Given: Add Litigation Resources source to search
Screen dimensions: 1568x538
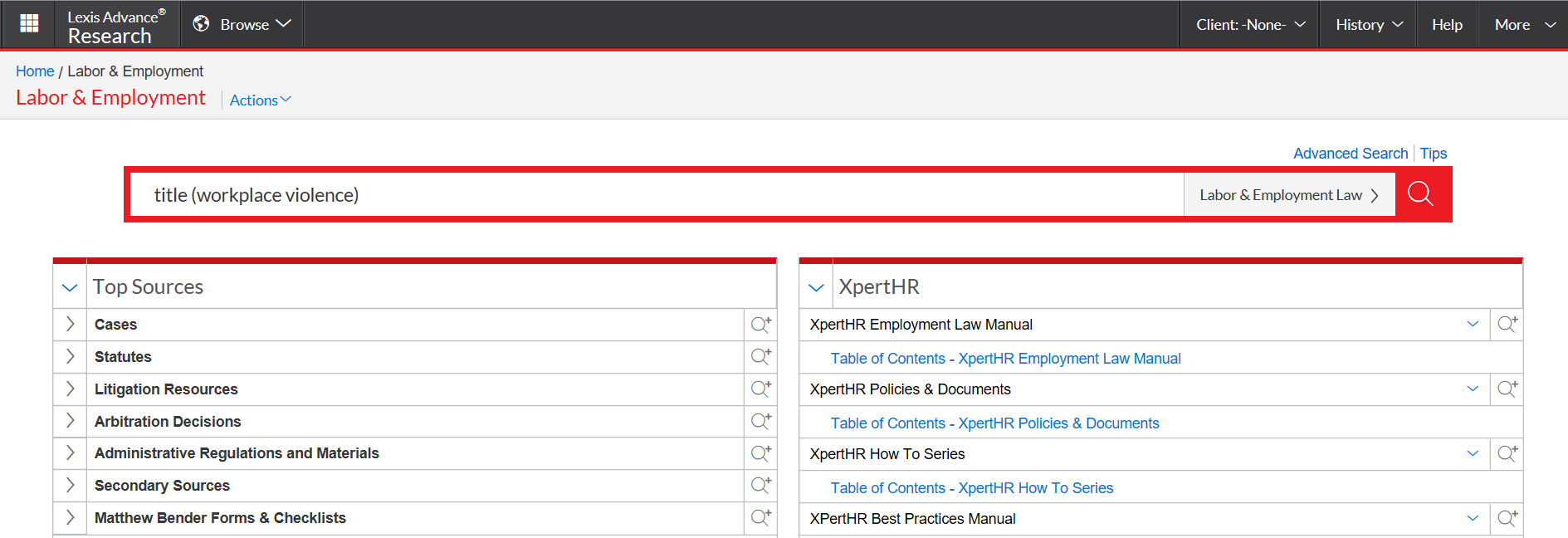Looking at the screenshot, I should [x=760, y=389].
